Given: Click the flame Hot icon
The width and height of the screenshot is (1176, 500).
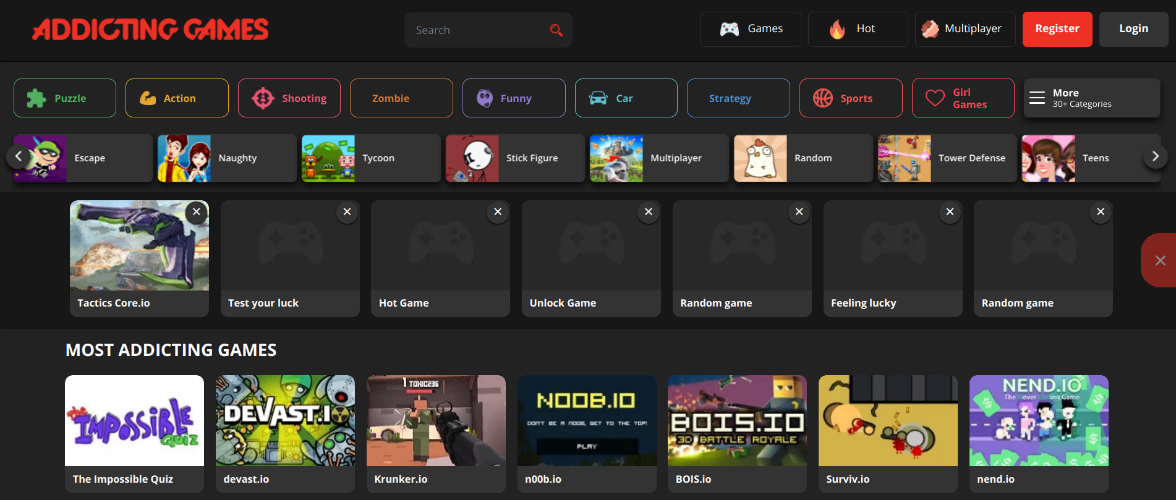Looking at the screenshot, I should (837, 29).
